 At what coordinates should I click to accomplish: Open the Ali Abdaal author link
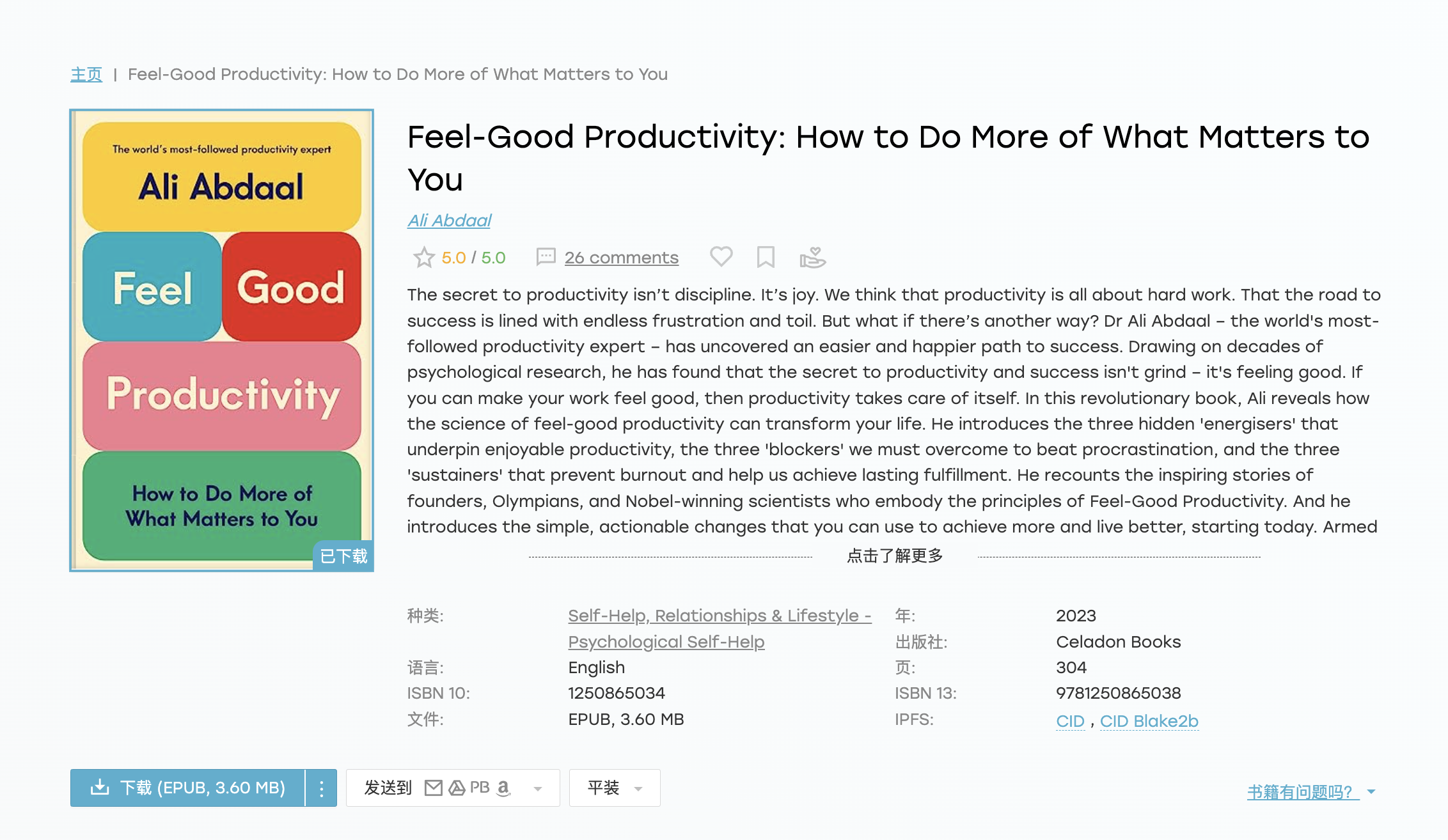click(449, 221)
